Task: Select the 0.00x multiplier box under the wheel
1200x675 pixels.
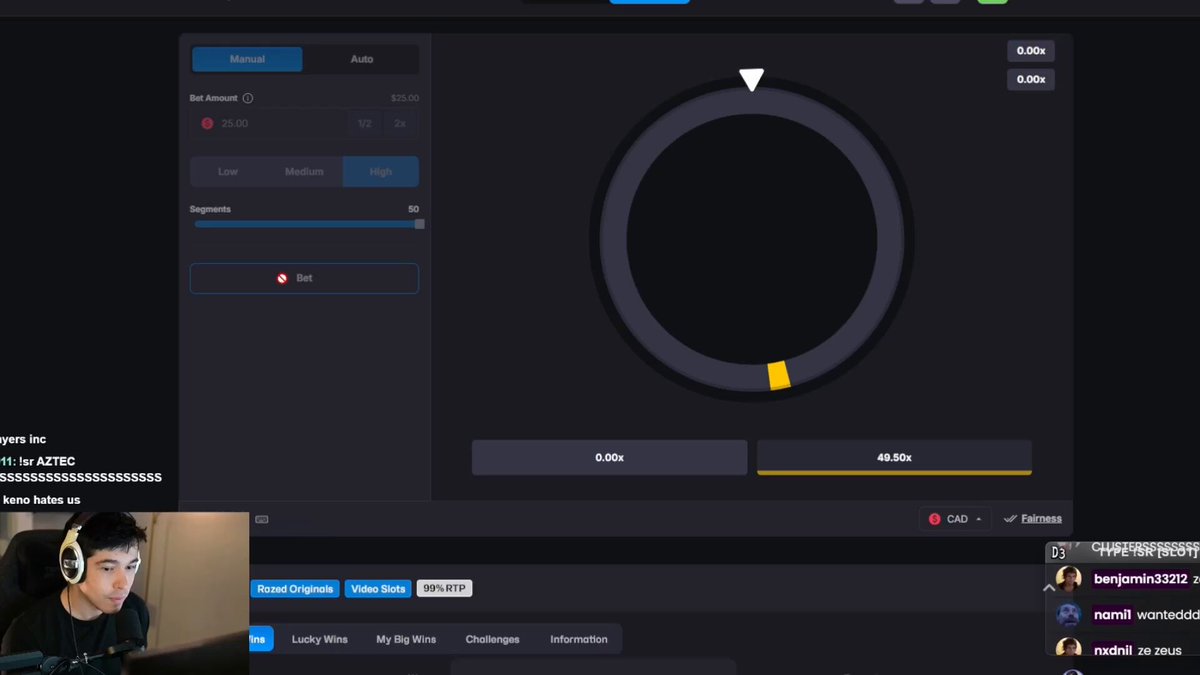Action: pyautogui.click(x=609, y=457)
